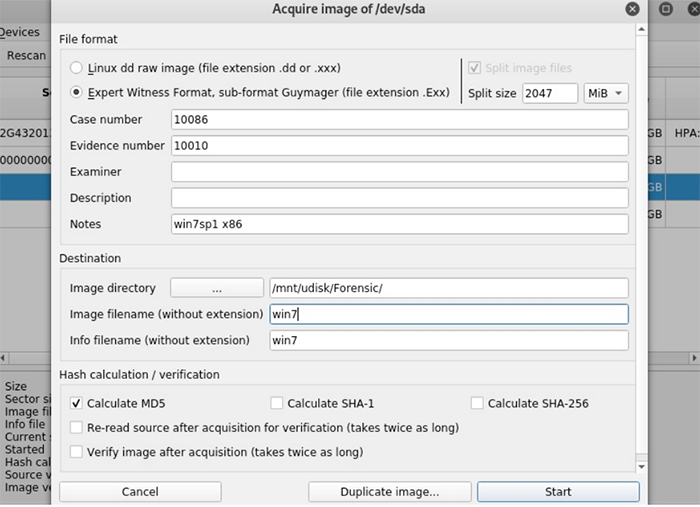
Task: Click the Description text field
Action: [400, 198]
